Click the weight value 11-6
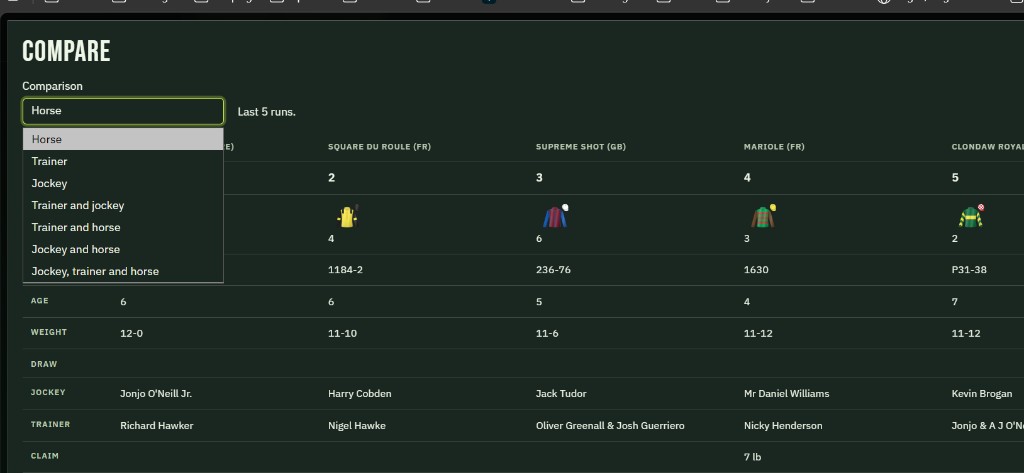This screenshot has height=473, width=1024. pyautogui.click(x=547, y=334)
